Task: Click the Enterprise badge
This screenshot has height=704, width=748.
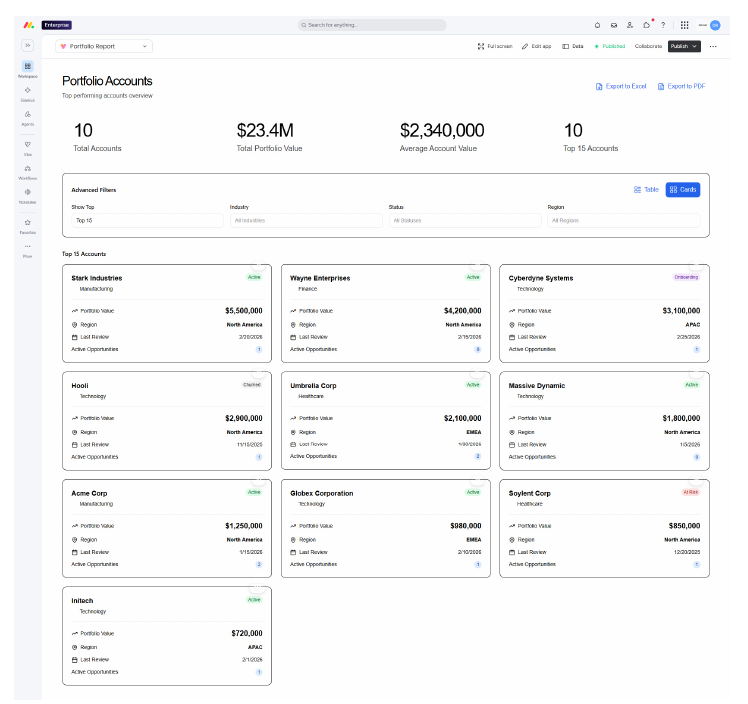Action: click(57, 25)
